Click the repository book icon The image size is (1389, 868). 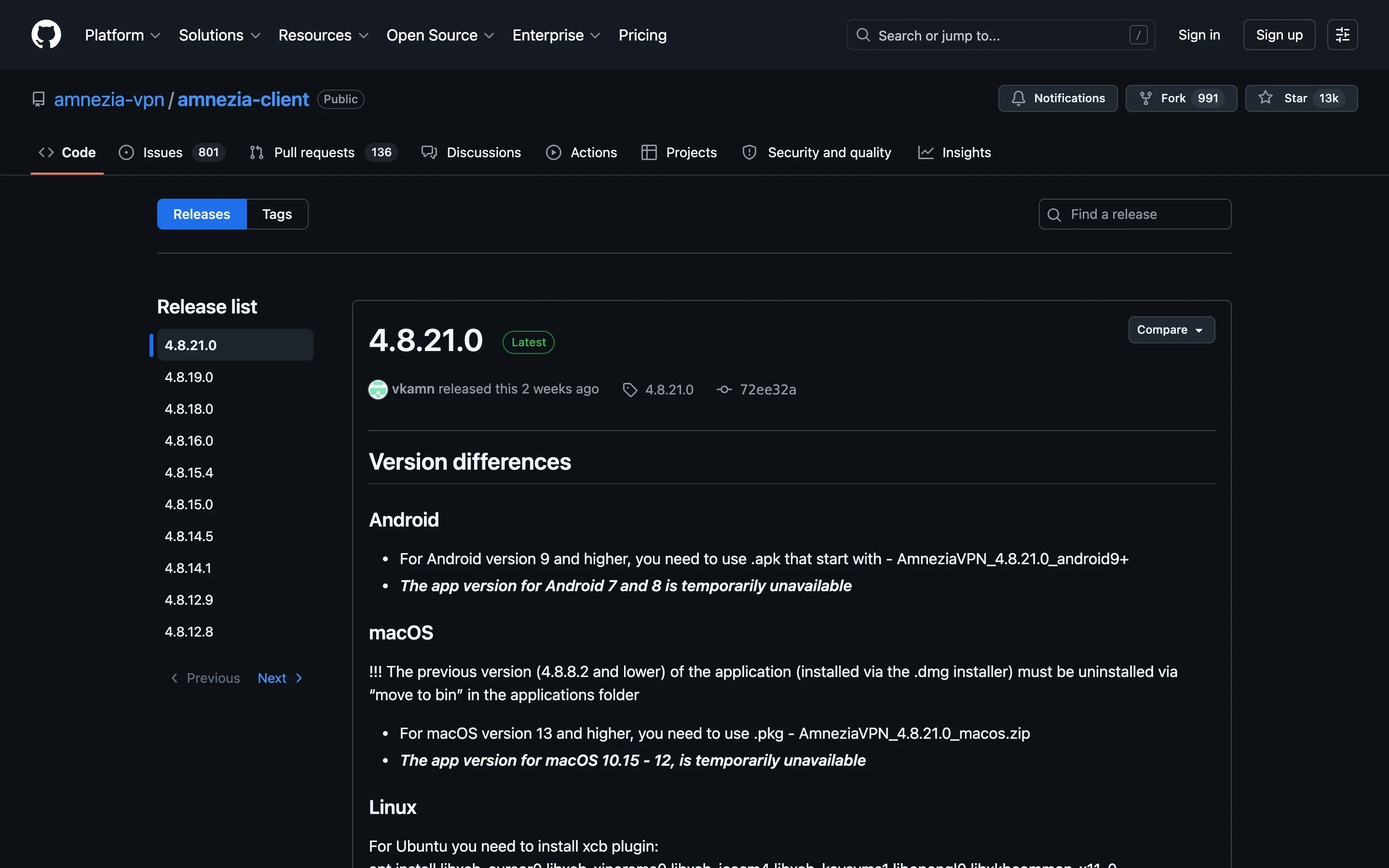[x=39, y=99]
